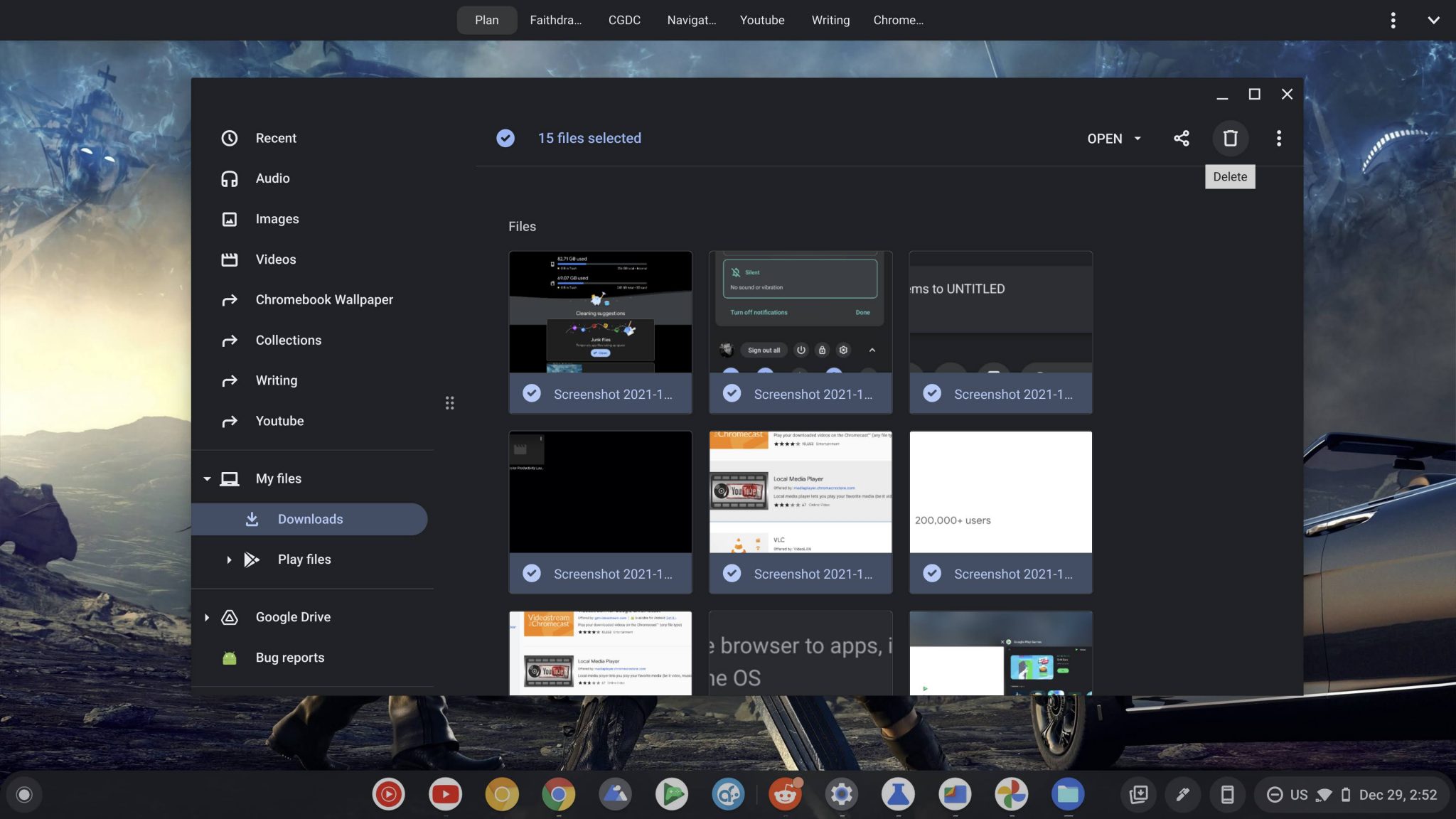The height and width of the screenshot is (819, 1456).
Task: Switch to the Youtube tab at the top
Action: 761,20
